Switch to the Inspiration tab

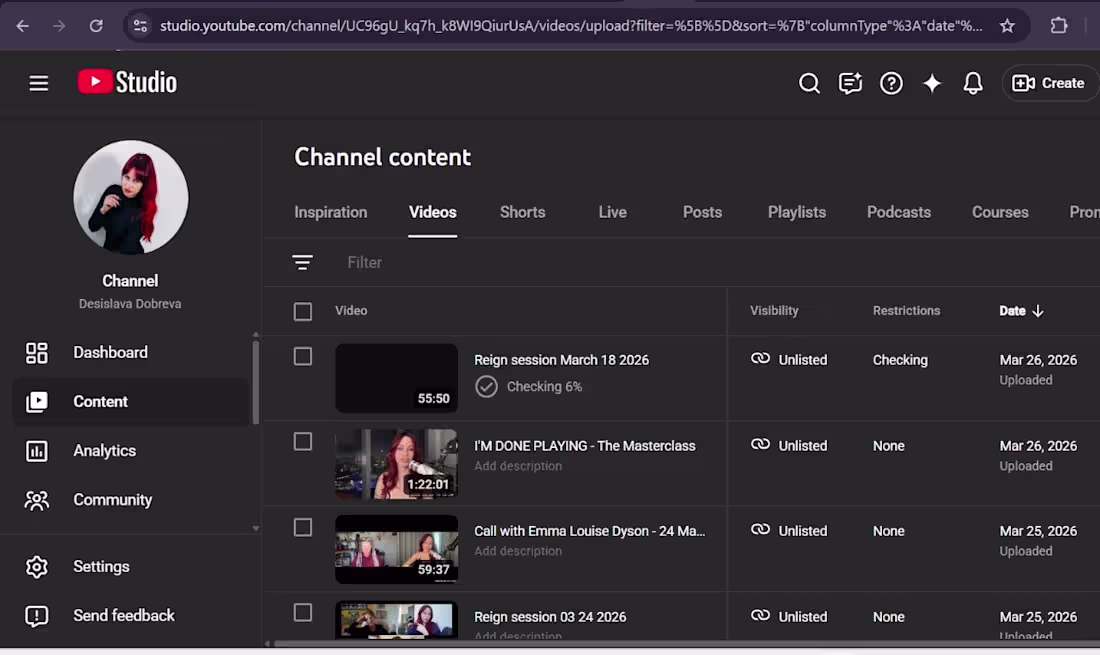click(330, 212)
